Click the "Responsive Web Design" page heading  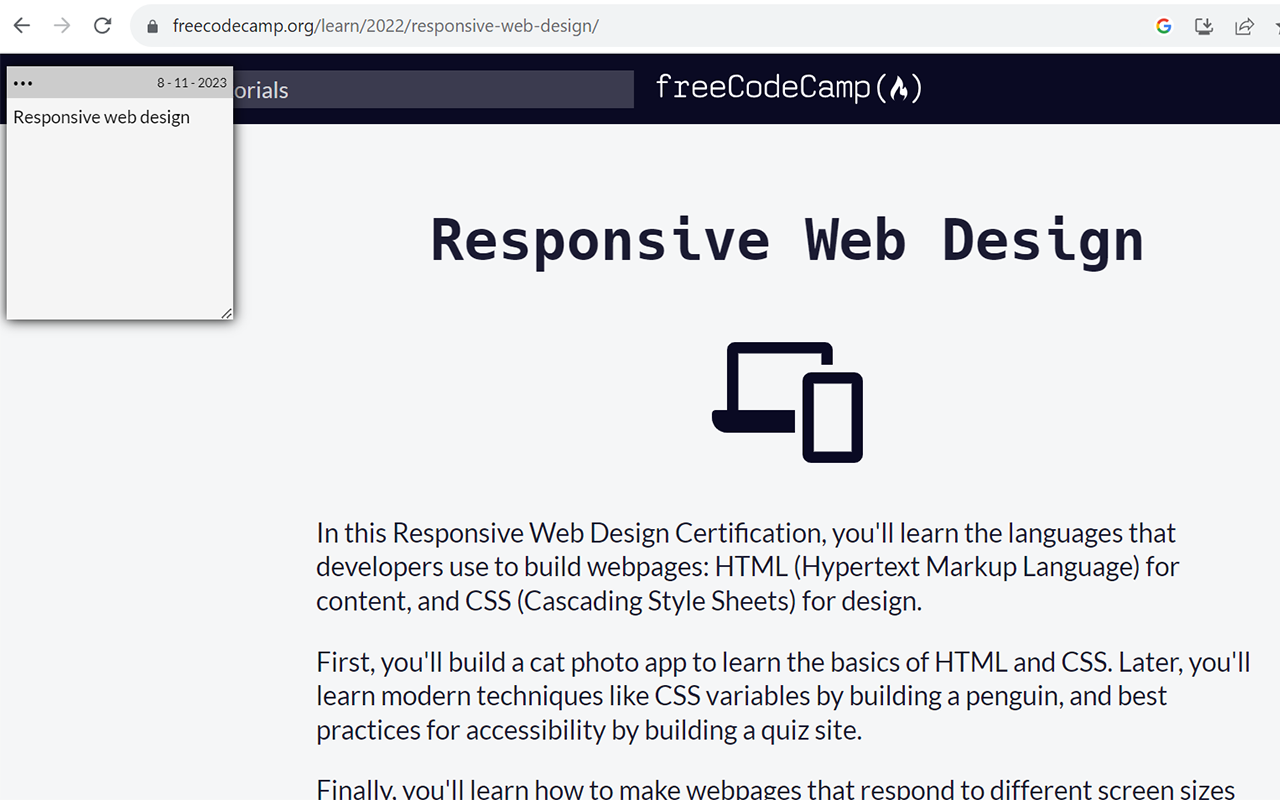click(x=787, y=240)
